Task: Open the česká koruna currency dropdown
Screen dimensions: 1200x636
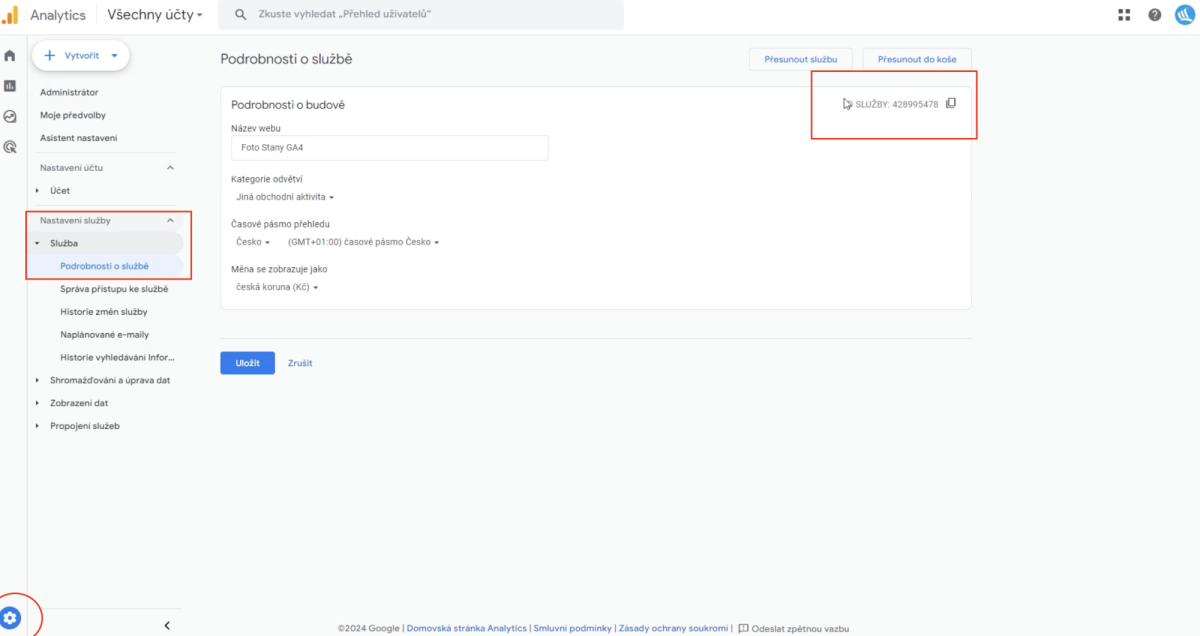Action: pos(277,287)
